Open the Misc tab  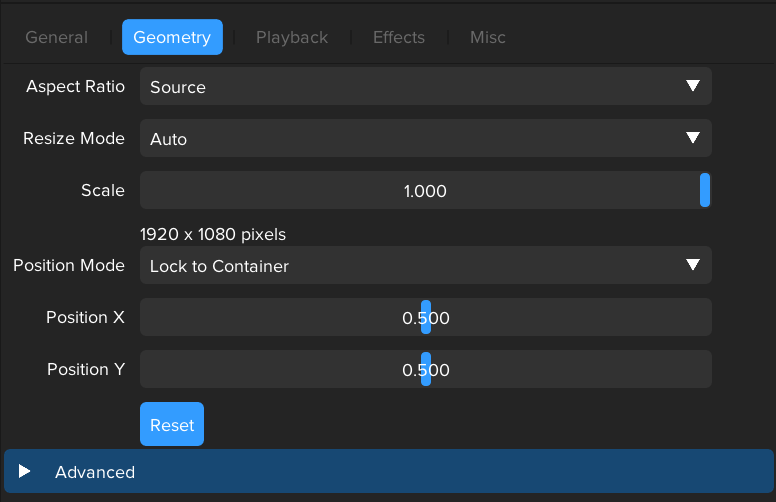(x=487, y=37)
